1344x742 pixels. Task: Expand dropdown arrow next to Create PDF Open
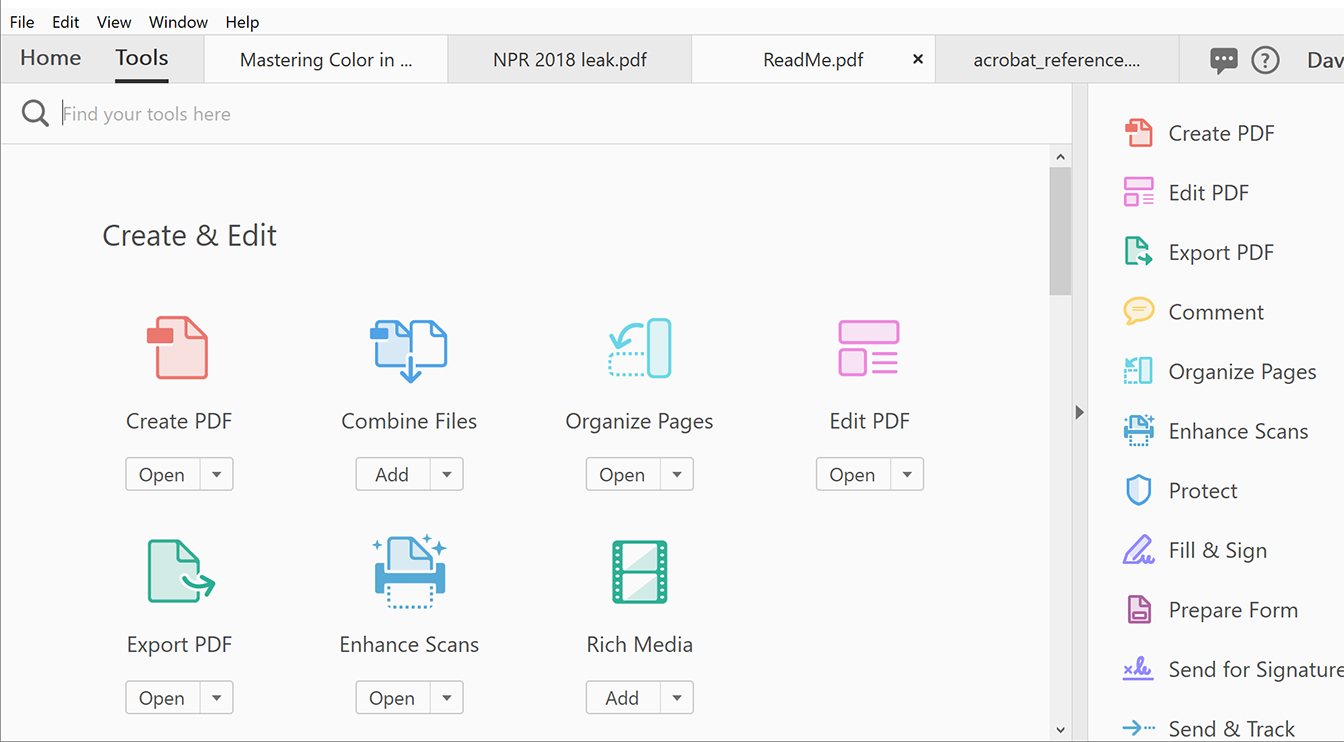pyautogui.click(x=217, y=475)
